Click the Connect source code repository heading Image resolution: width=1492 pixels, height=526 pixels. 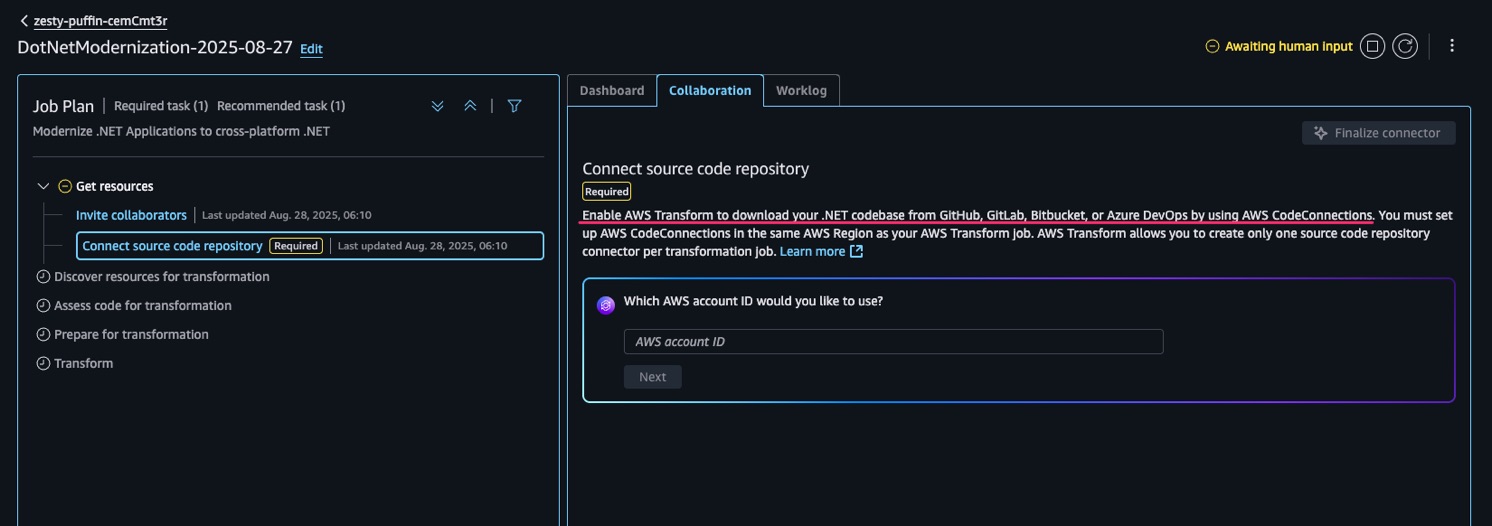tap(696, 169)
